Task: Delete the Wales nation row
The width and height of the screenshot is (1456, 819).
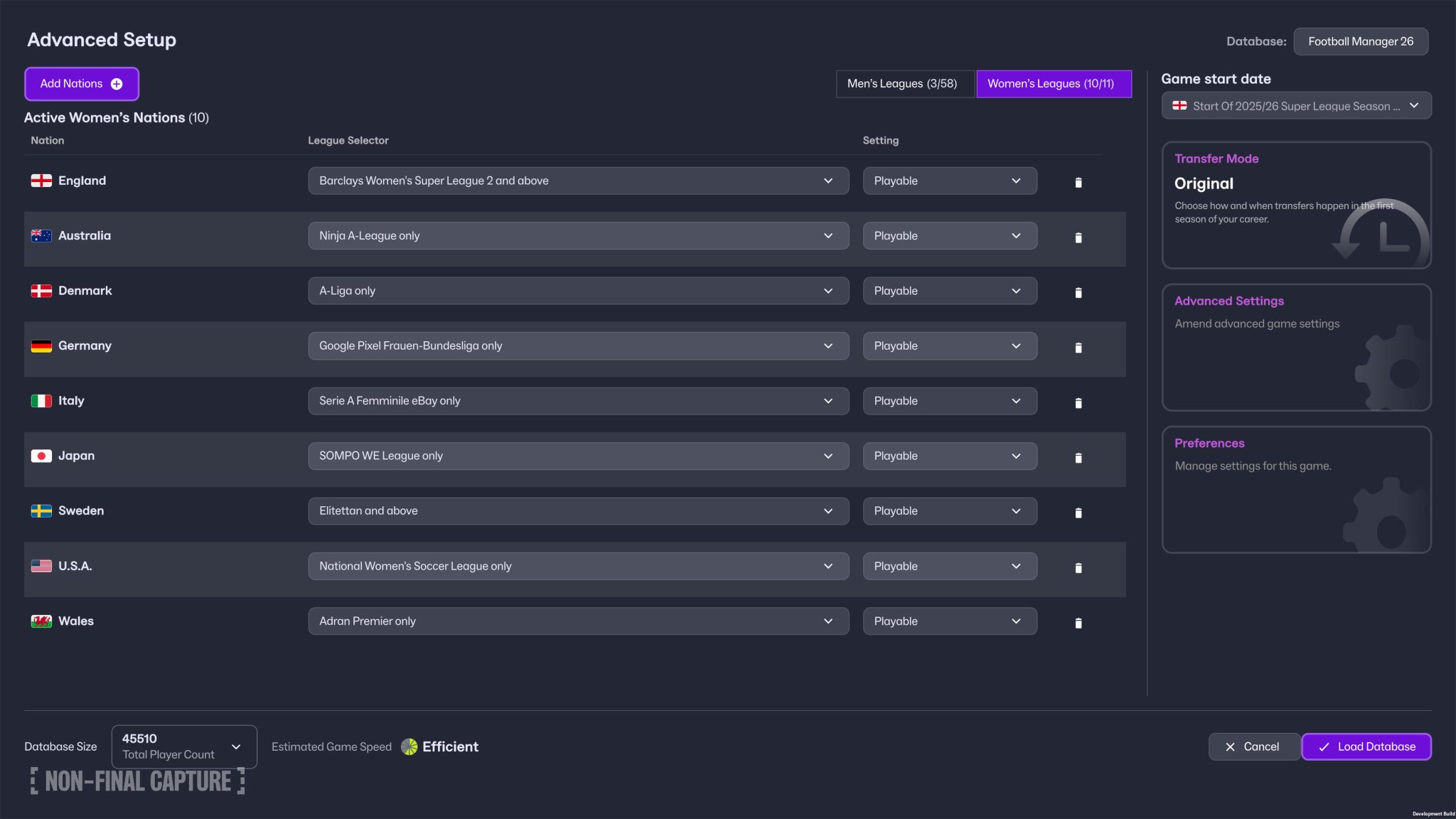Action: (1078, 623)
